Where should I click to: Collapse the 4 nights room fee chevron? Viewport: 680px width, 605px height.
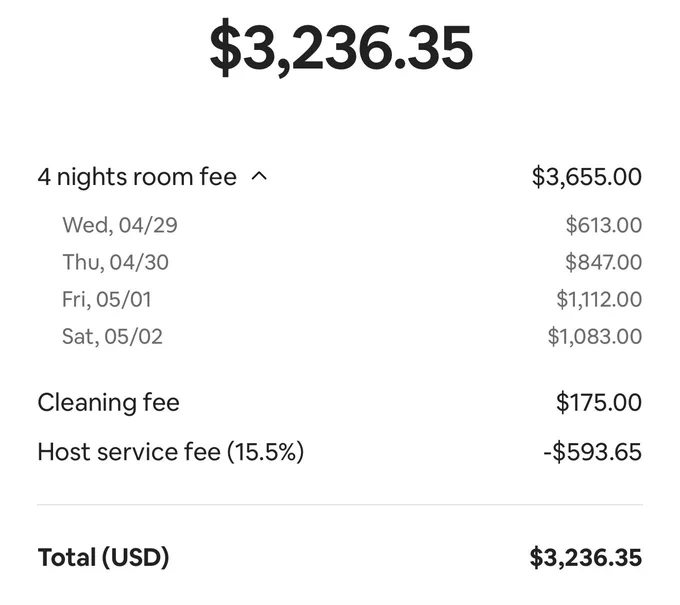pyautogui.click(x=259, y=177)
